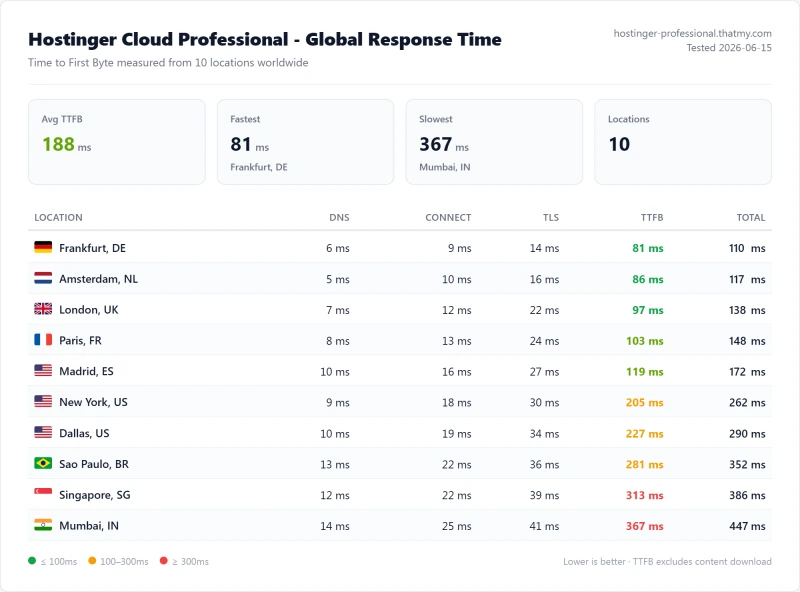Click the 103 ms TTFB value
800x592 pixels.
pyautogui.click(x=645, y=341)
